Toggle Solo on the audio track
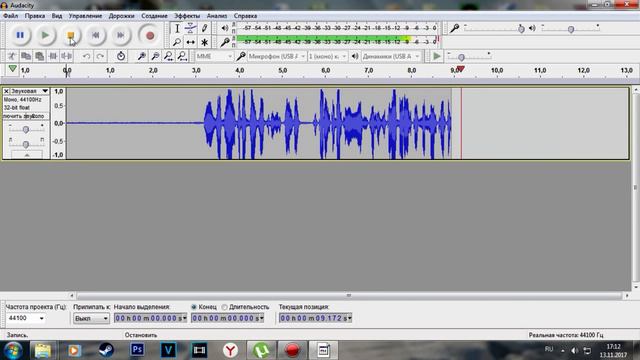Screen dimensions: 640x360 38,116
